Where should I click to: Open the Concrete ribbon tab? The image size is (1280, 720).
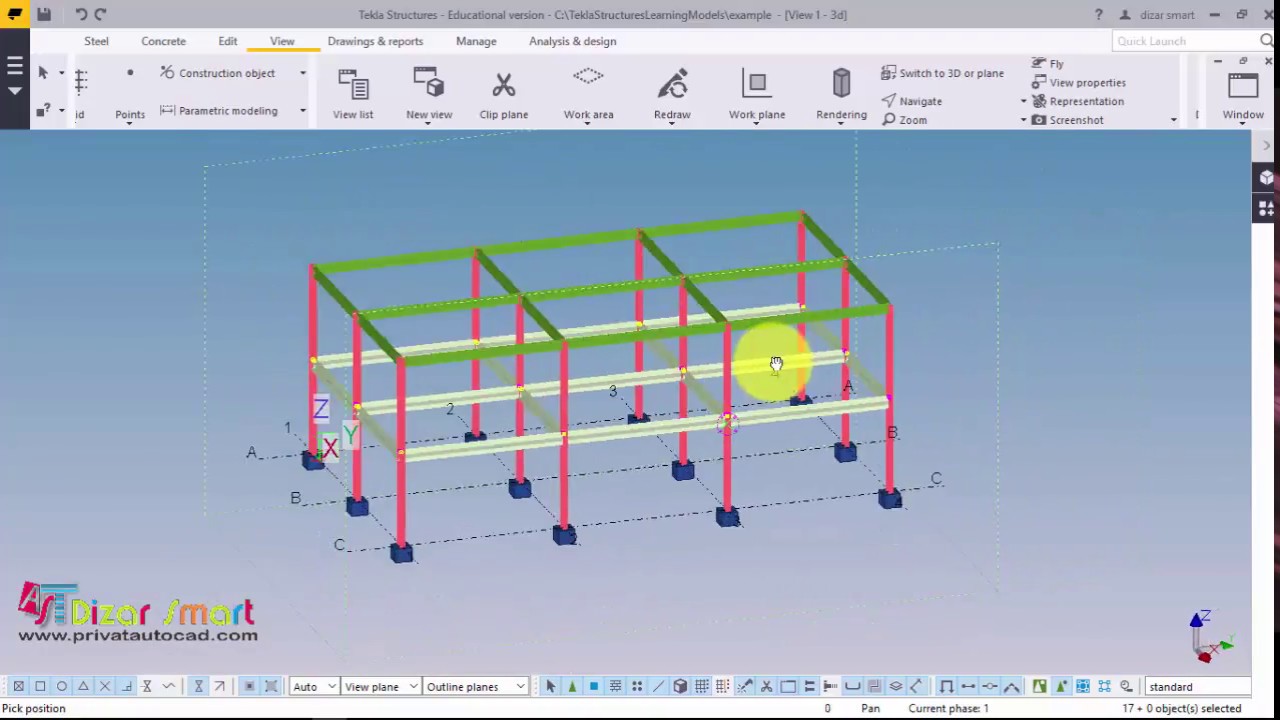[x=163, y=41]
